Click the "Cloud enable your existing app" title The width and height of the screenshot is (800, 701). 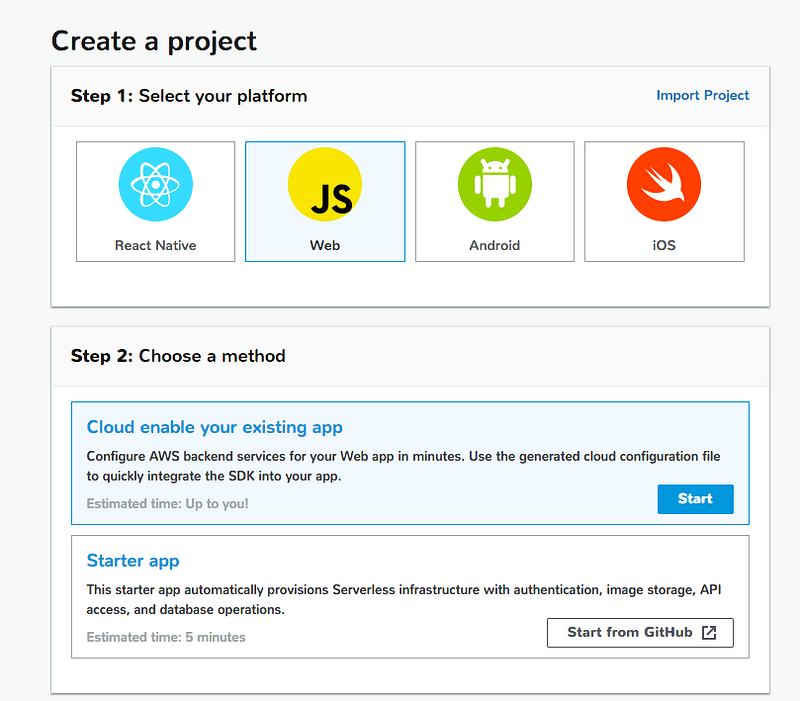(215, 427)
